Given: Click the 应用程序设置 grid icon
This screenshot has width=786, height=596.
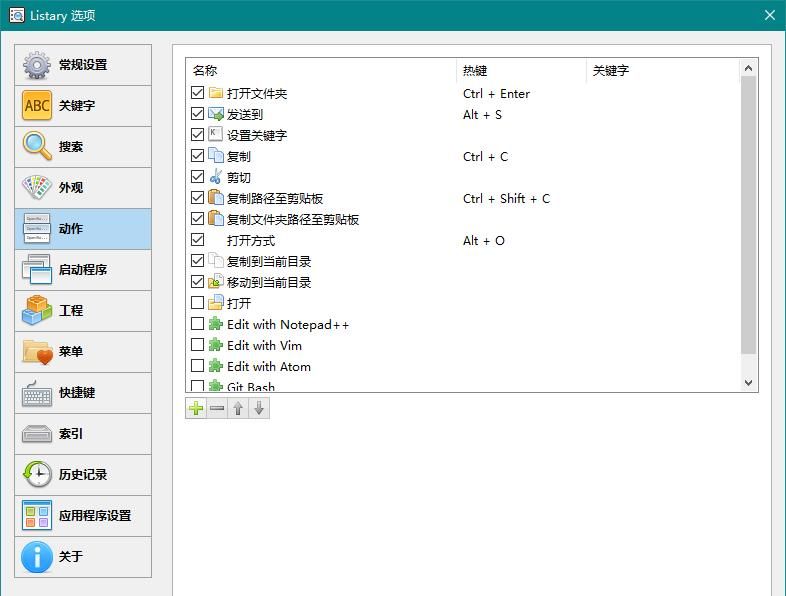Looking at the screenshot, I should (37, 515).
